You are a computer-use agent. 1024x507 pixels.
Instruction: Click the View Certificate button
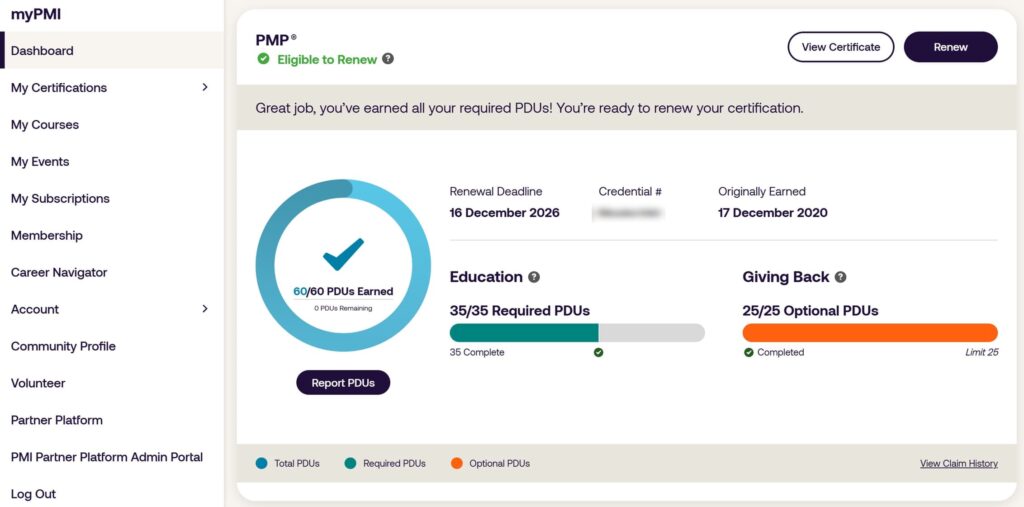[x=840, y=47]
